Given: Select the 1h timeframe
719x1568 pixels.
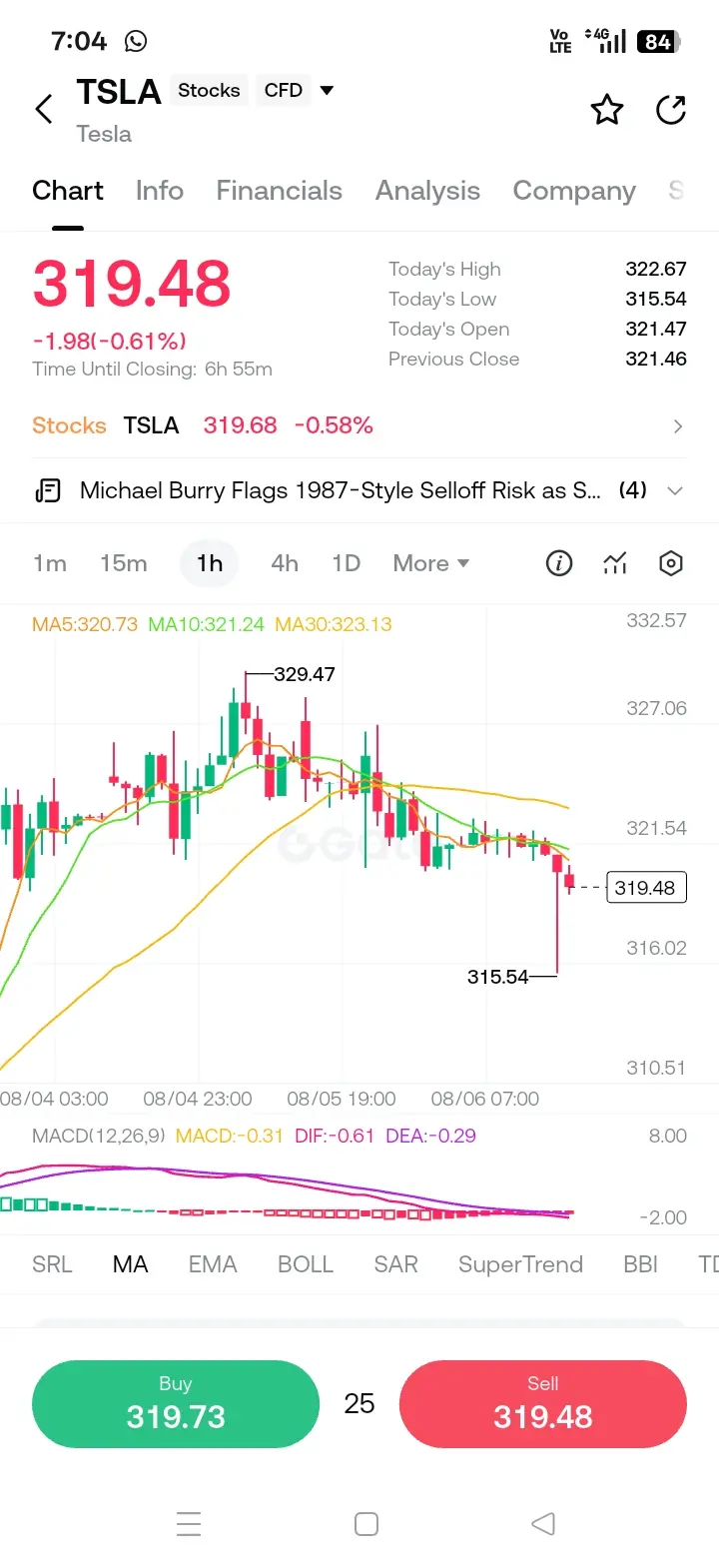Looking at the screenshot, I should [x=210, y=563].
